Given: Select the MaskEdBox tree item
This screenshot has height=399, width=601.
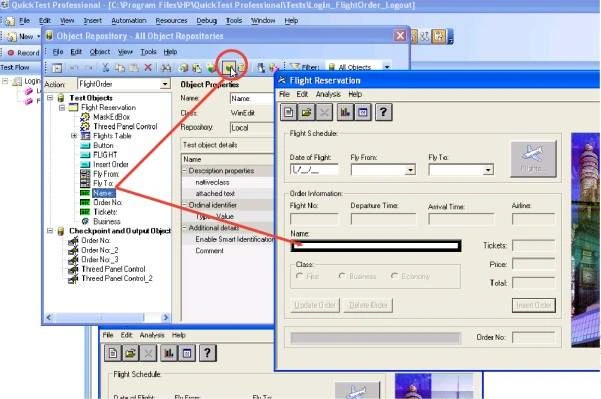Looking at the screenshot, I should click(112, 117).
